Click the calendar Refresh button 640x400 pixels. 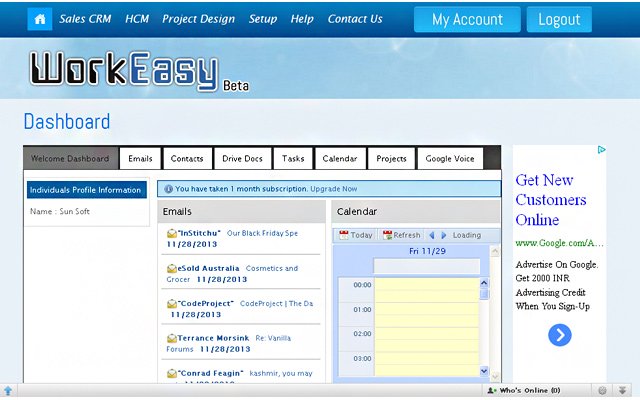(x=401, y=235)
